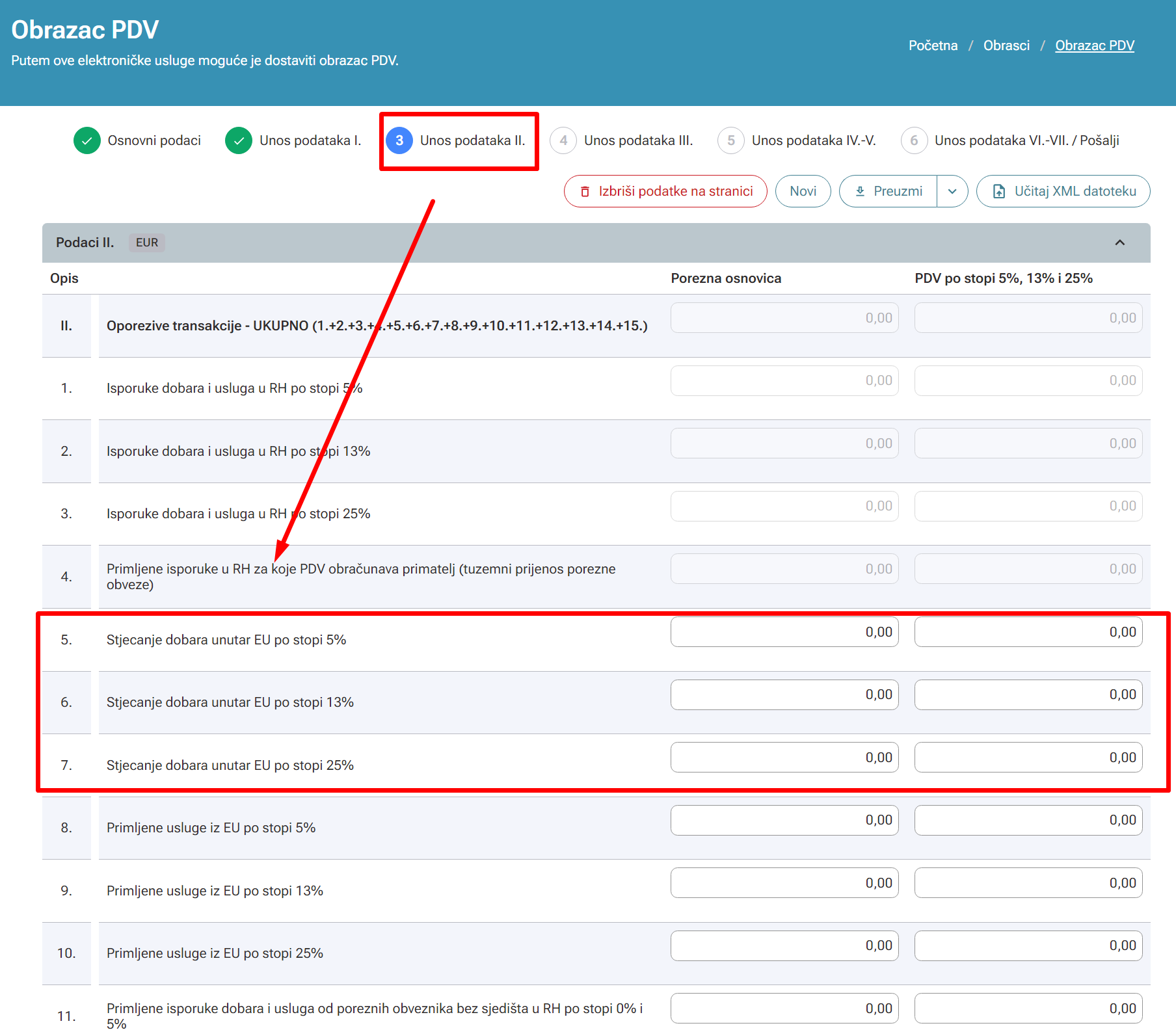Open the Obrasci breadcrumb link
This screenshot has height=1030, width=1176.
pyautogui.click(x=1006, y=46)
